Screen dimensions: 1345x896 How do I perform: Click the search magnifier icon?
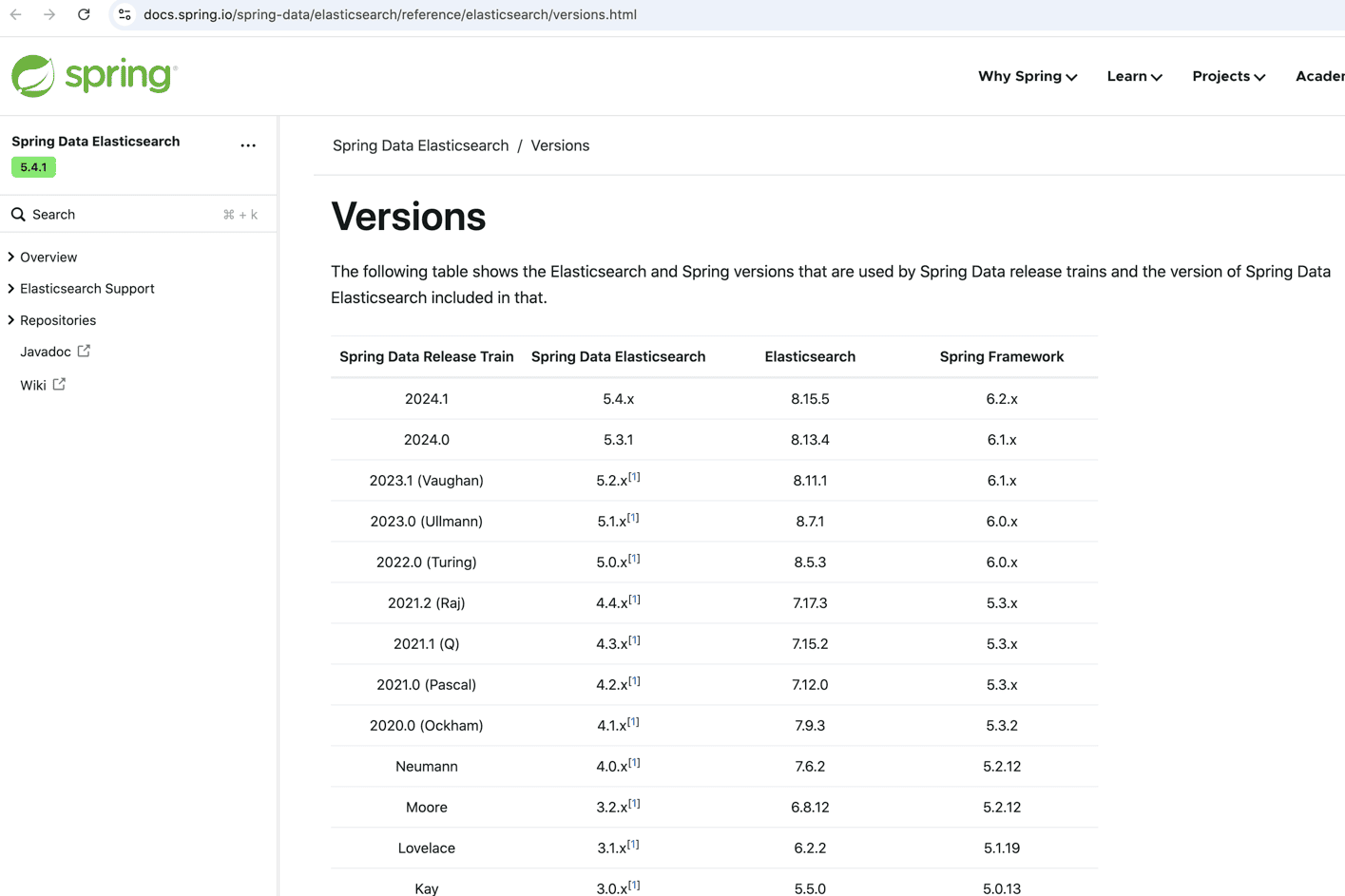point(18,215)
